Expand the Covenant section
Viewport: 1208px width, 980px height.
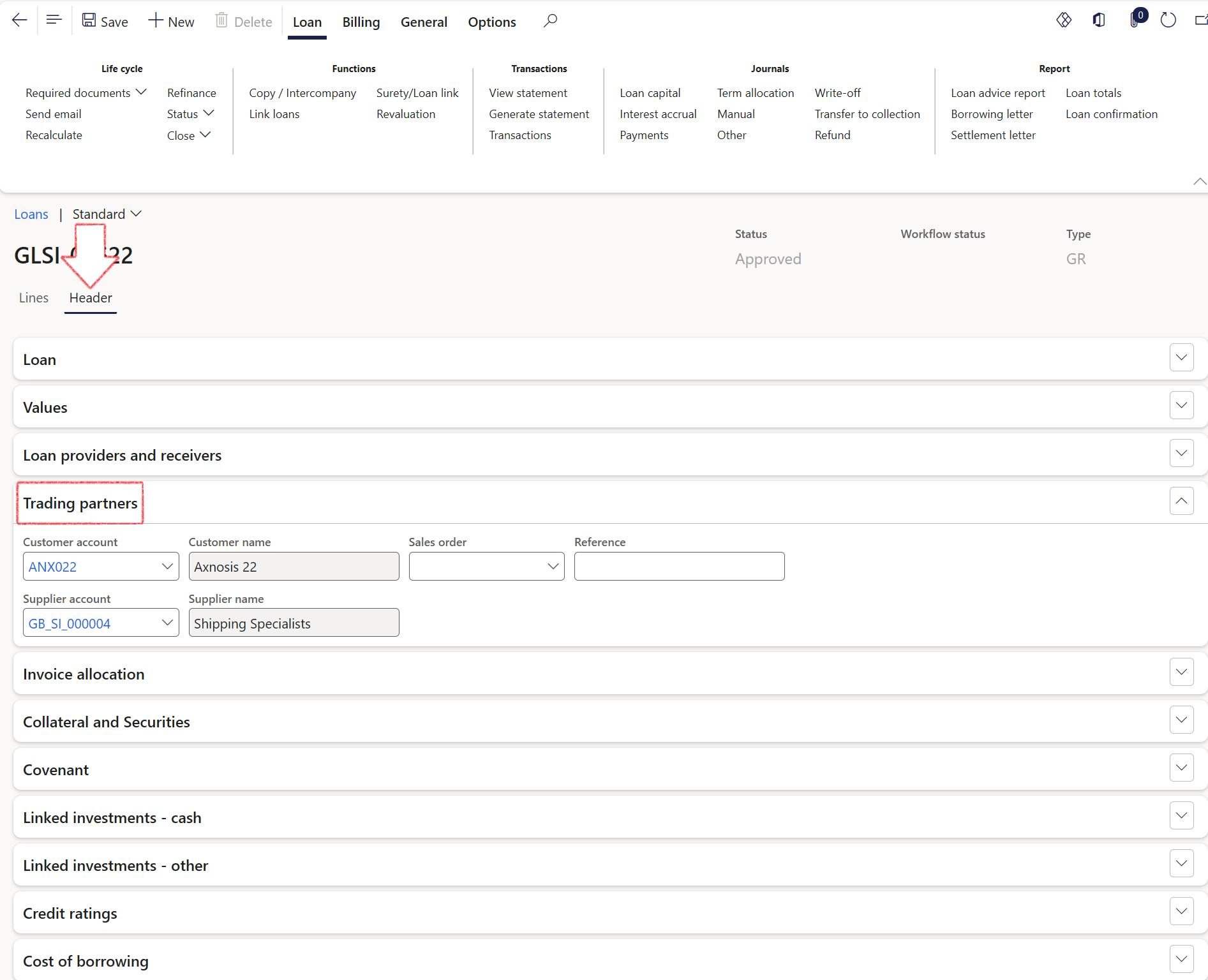(x=1181, y=768)
